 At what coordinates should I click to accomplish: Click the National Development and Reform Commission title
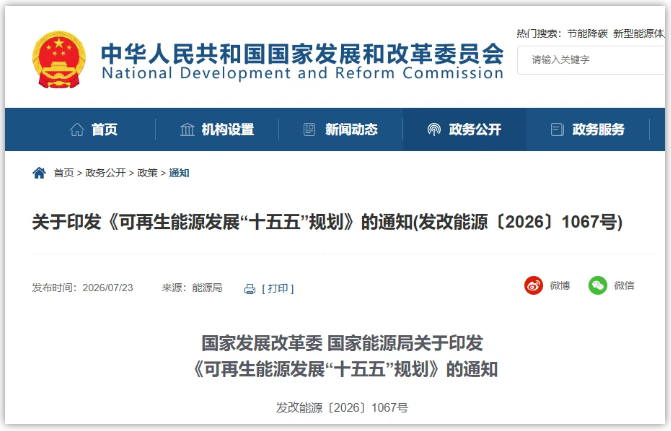click(x=303, y=73)
